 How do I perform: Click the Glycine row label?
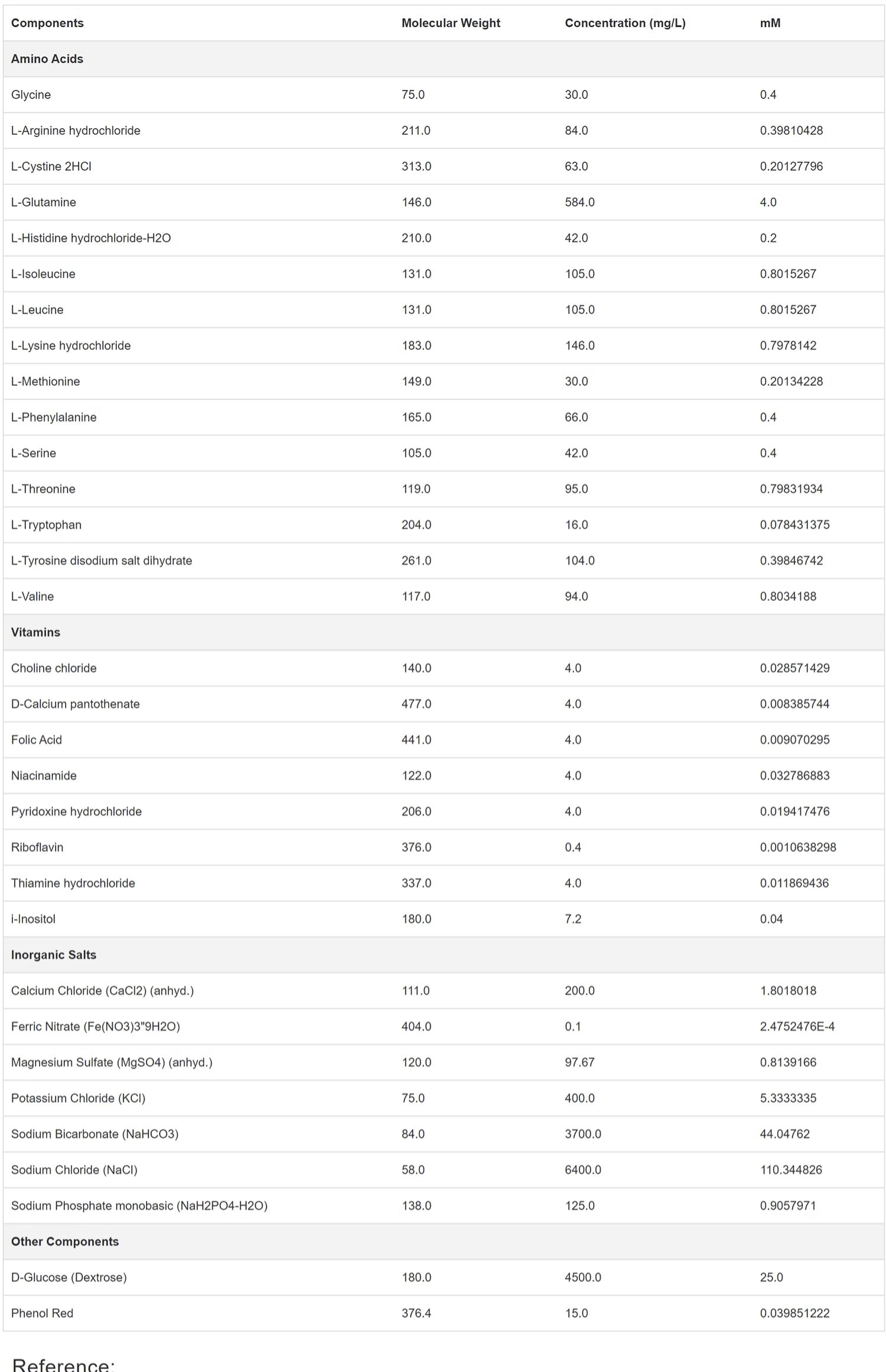click(31, 95)
